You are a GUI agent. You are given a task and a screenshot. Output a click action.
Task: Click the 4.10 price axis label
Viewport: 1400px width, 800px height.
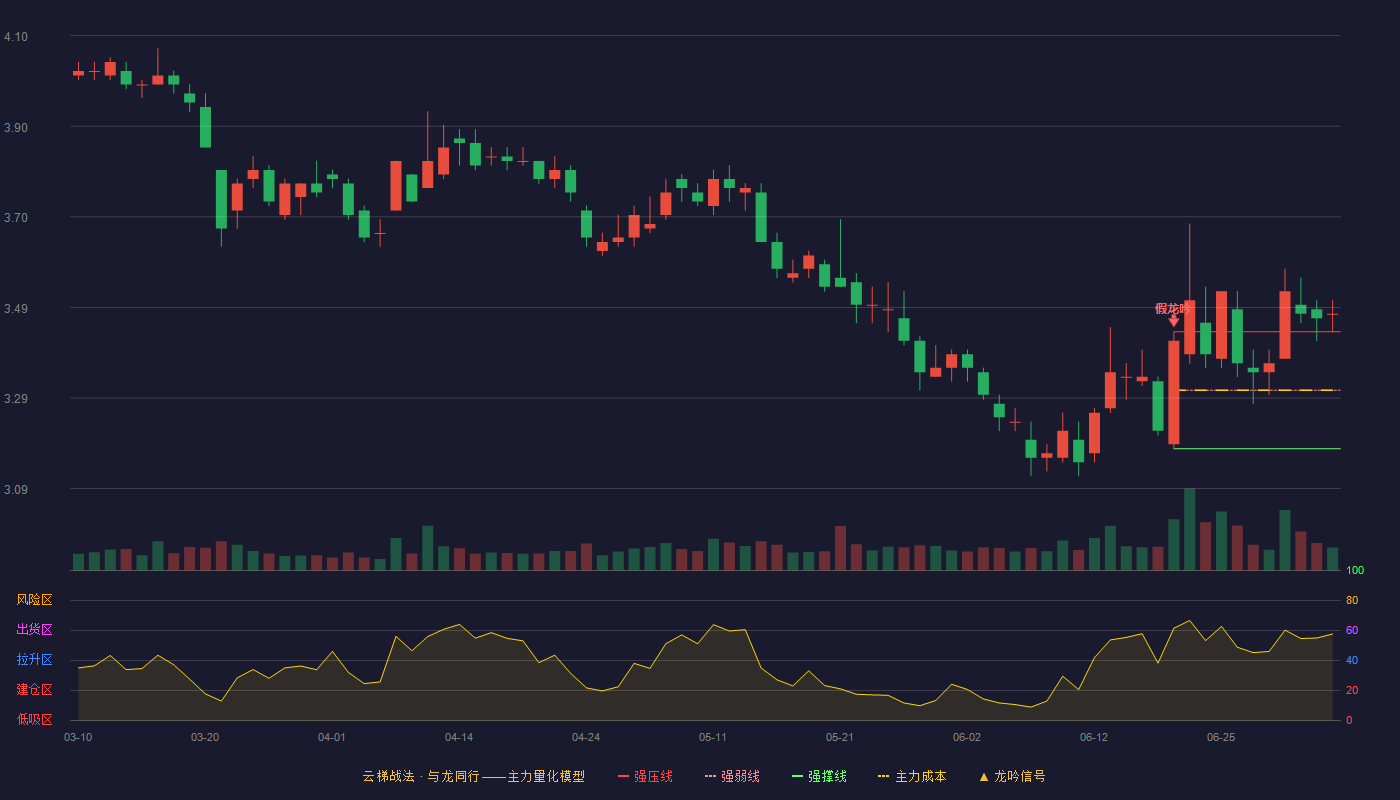tap(16, 37)
